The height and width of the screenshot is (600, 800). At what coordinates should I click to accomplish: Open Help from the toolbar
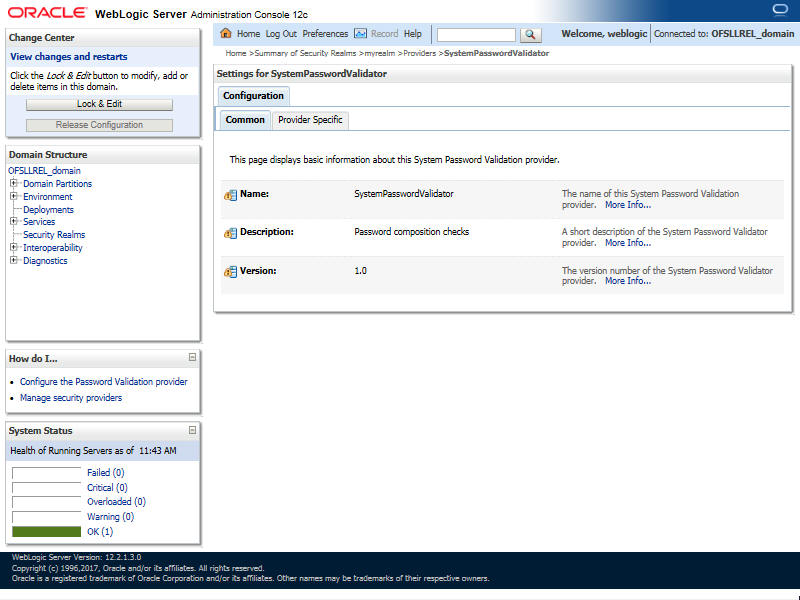[x=413, y=34]
